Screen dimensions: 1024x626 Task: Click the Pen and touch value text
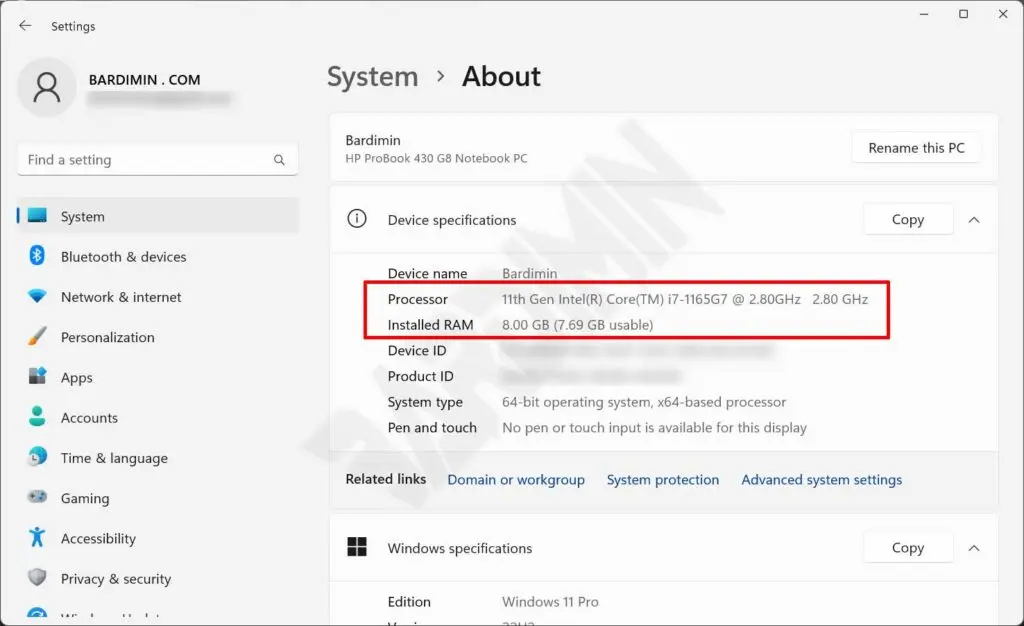point(654,428)
